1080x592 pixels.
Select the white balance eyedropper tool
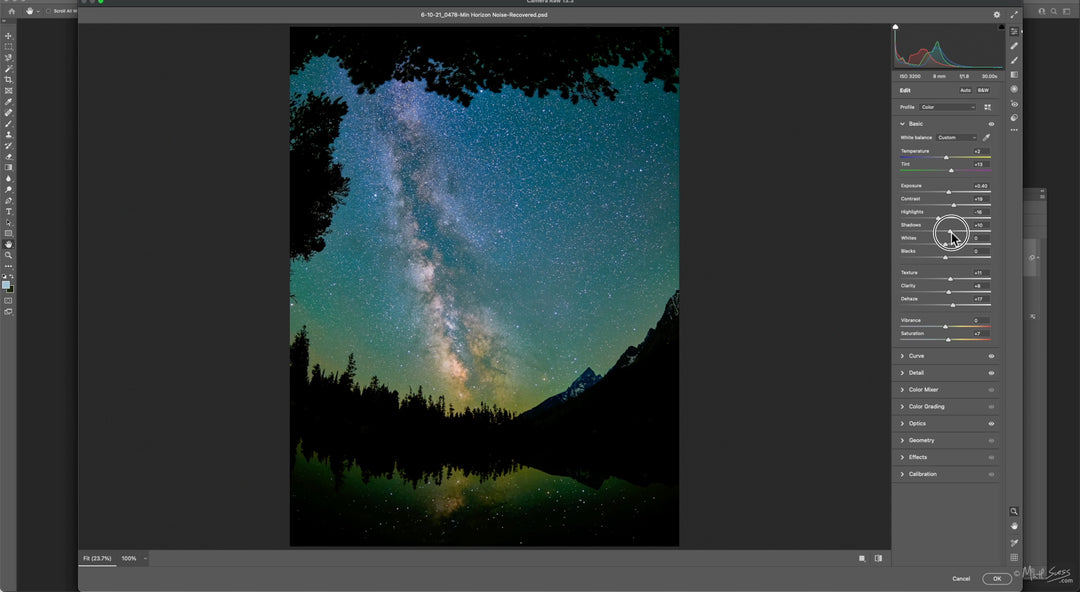pyautogui.click(x=986, y=137)
